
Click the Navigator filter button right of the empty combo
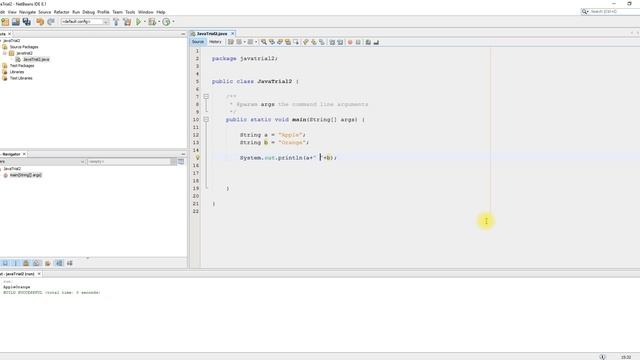tap(181, 162)
